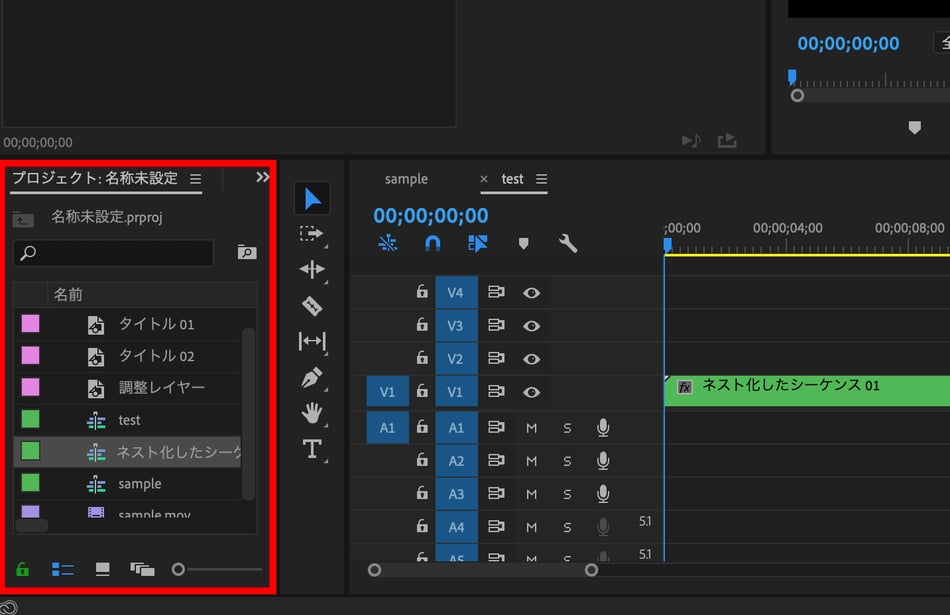Select the Pen tool
This screenshot has height=615, width=950.
click(x=312, y=378)
